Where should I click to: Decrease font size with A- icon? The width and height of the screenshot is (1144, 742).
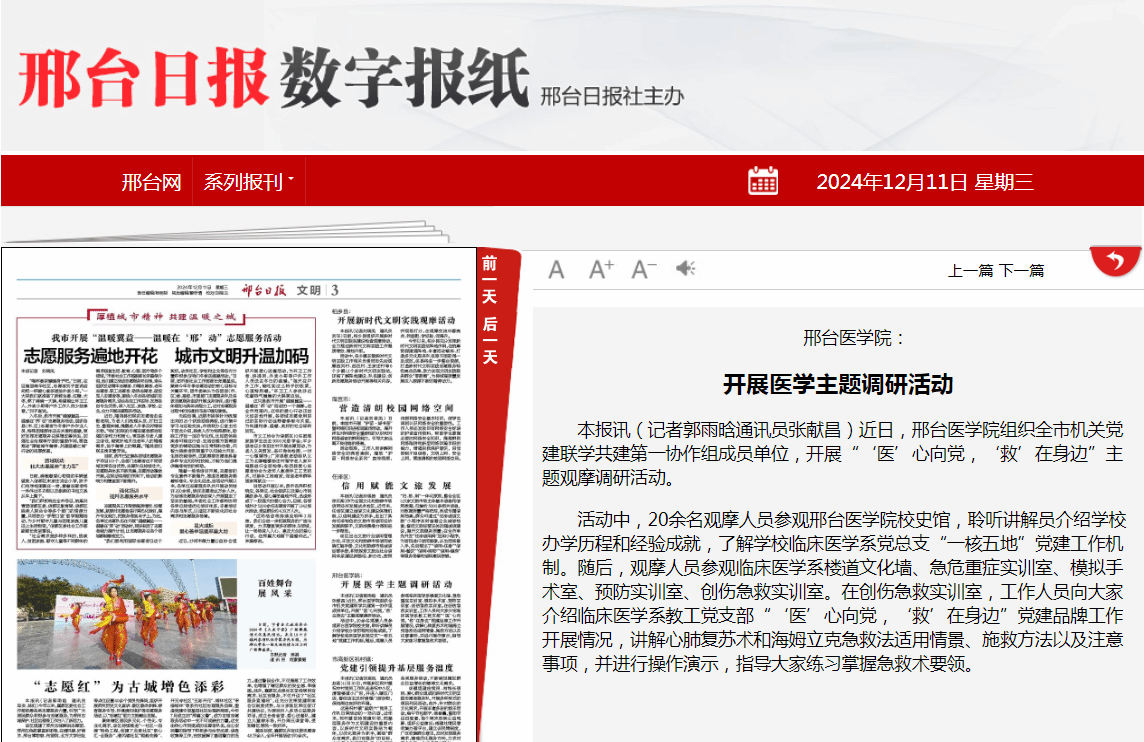pyautogui.click(x=643, y=269)
